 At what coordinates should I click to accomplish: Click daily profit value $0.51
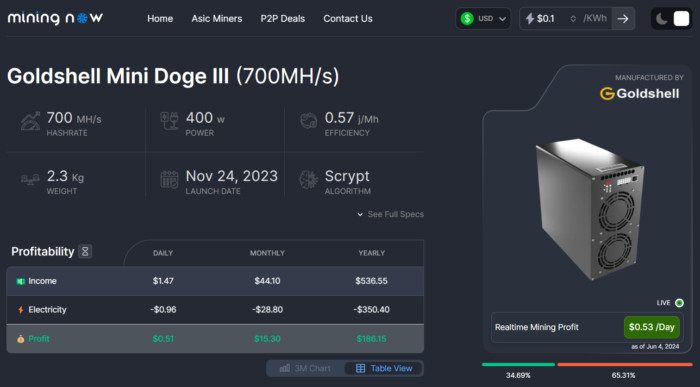163,339
